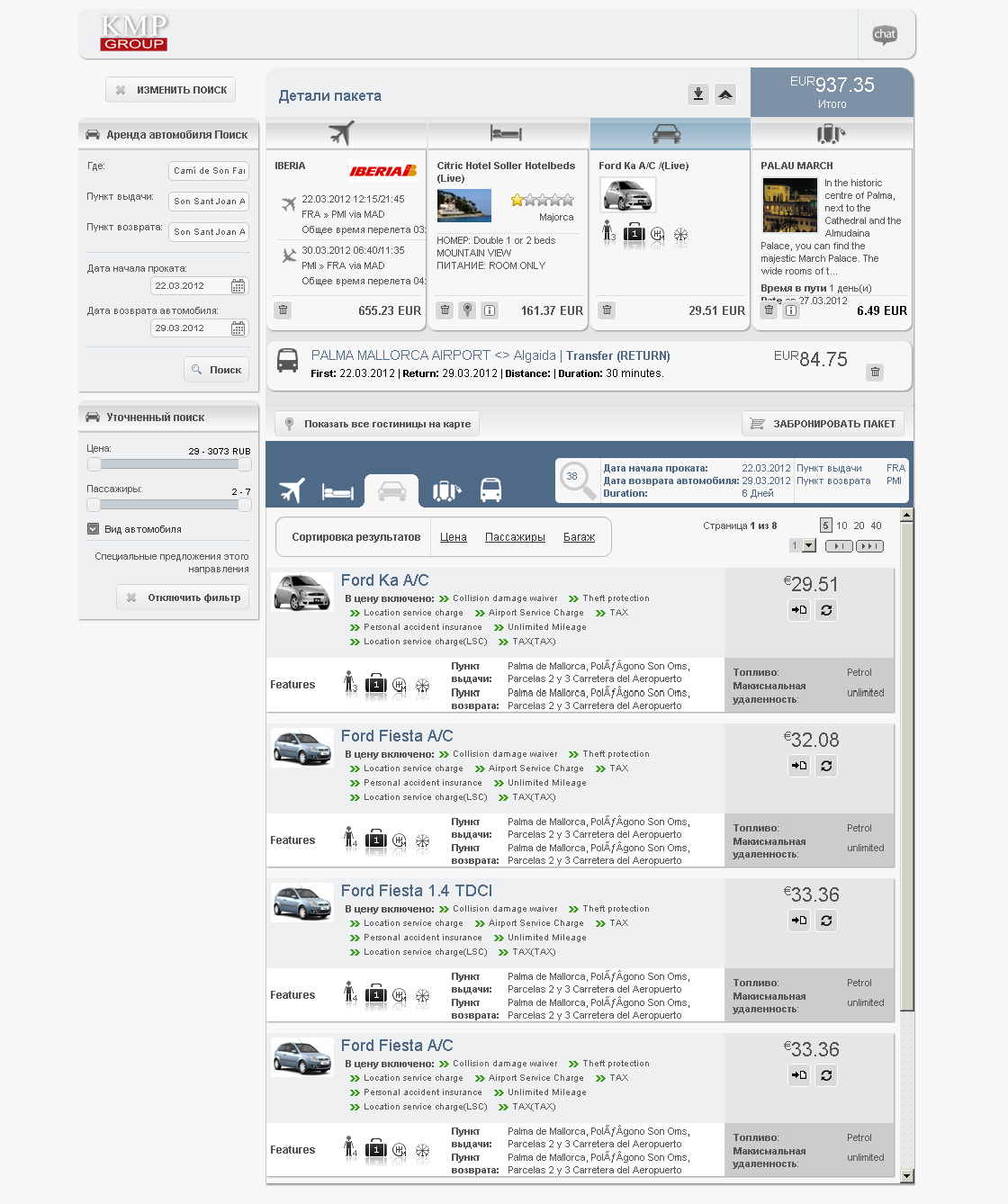Switch to hotels search tab

click(x=338, y=491)
